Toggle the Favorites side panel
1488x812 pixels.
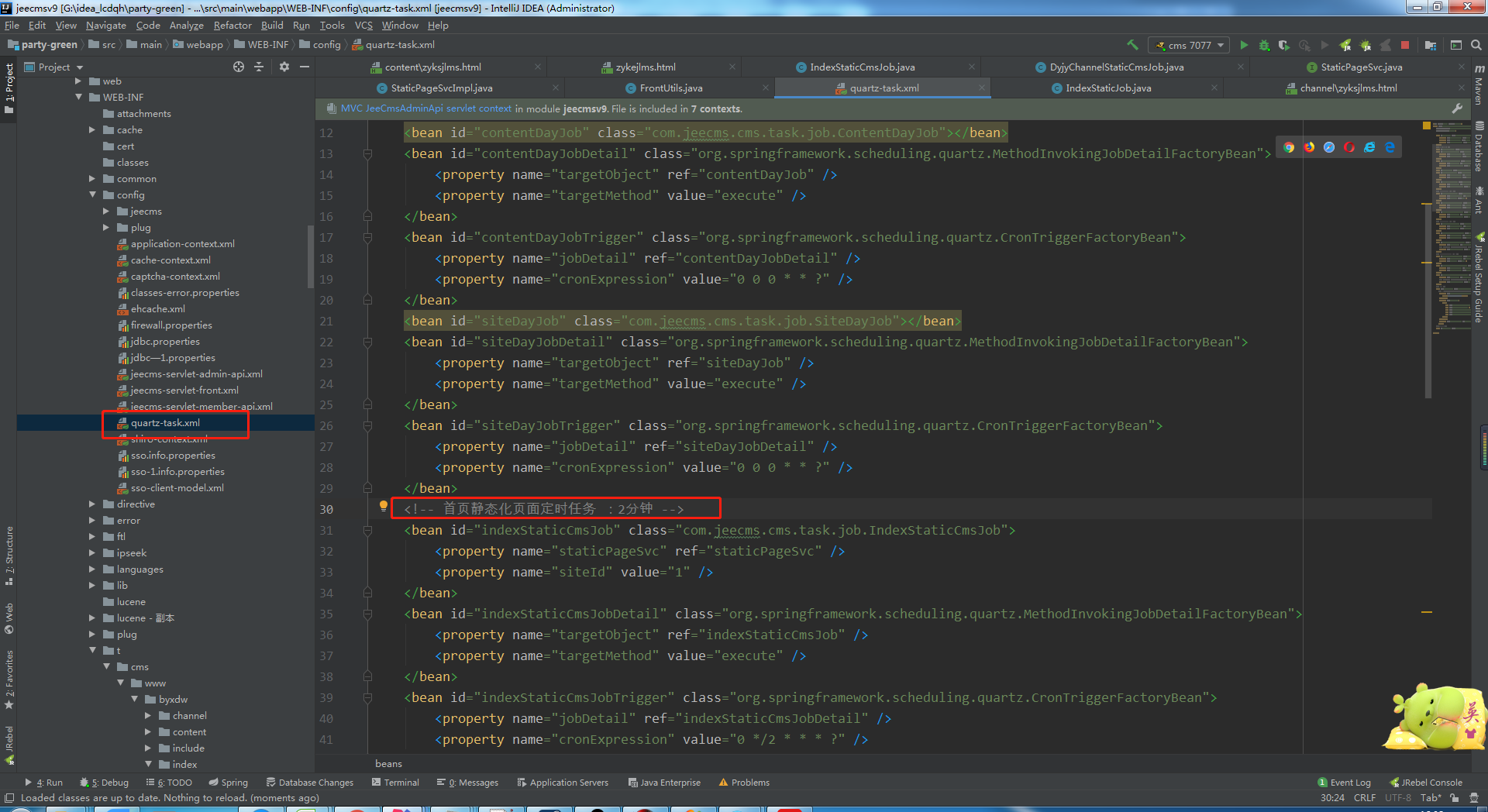[9, 679]
